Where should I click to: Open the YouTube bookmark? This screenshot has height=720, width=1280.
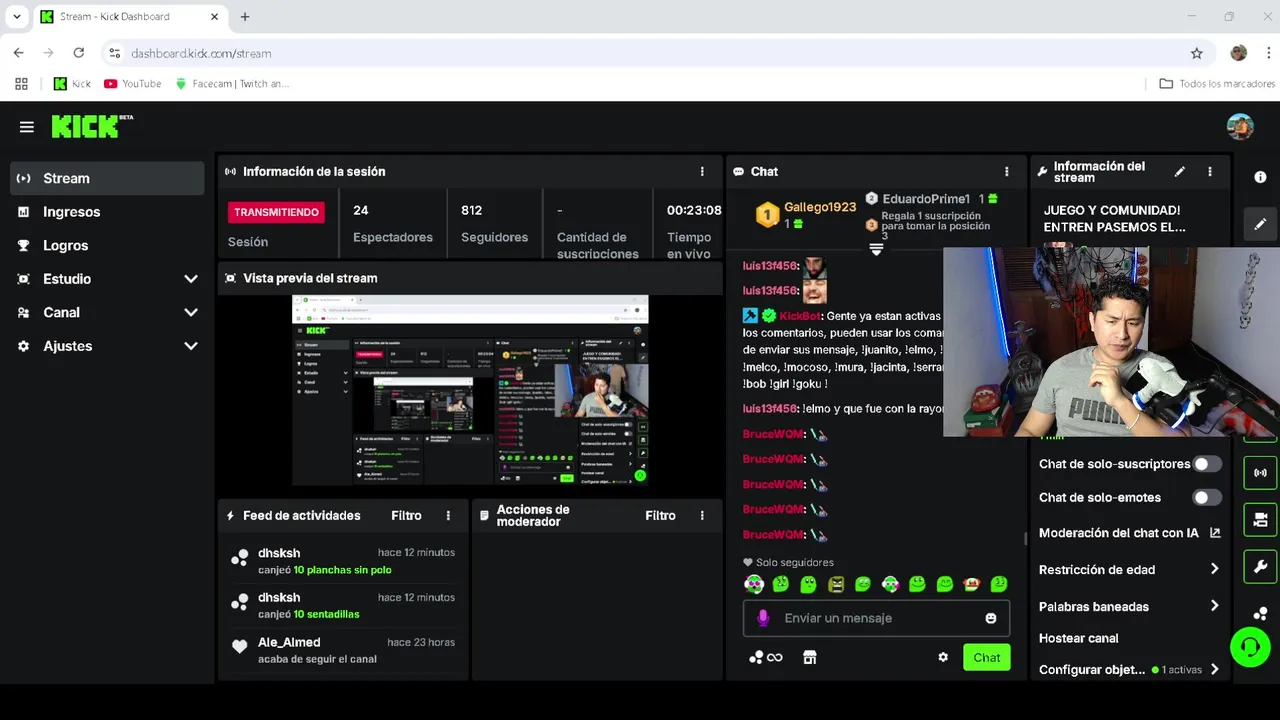pyautogui.click(x=132, y=84)
